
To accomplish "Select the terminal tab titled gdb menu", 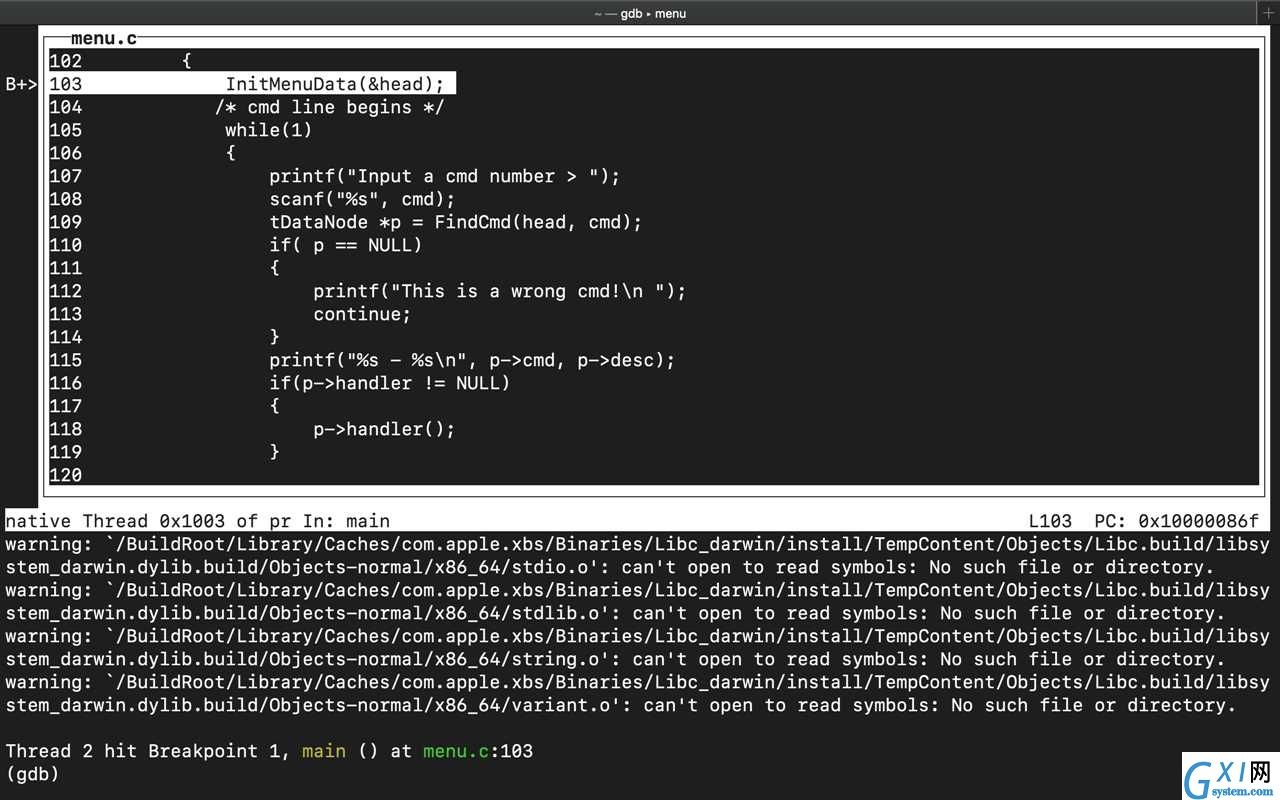I will 640,13.
